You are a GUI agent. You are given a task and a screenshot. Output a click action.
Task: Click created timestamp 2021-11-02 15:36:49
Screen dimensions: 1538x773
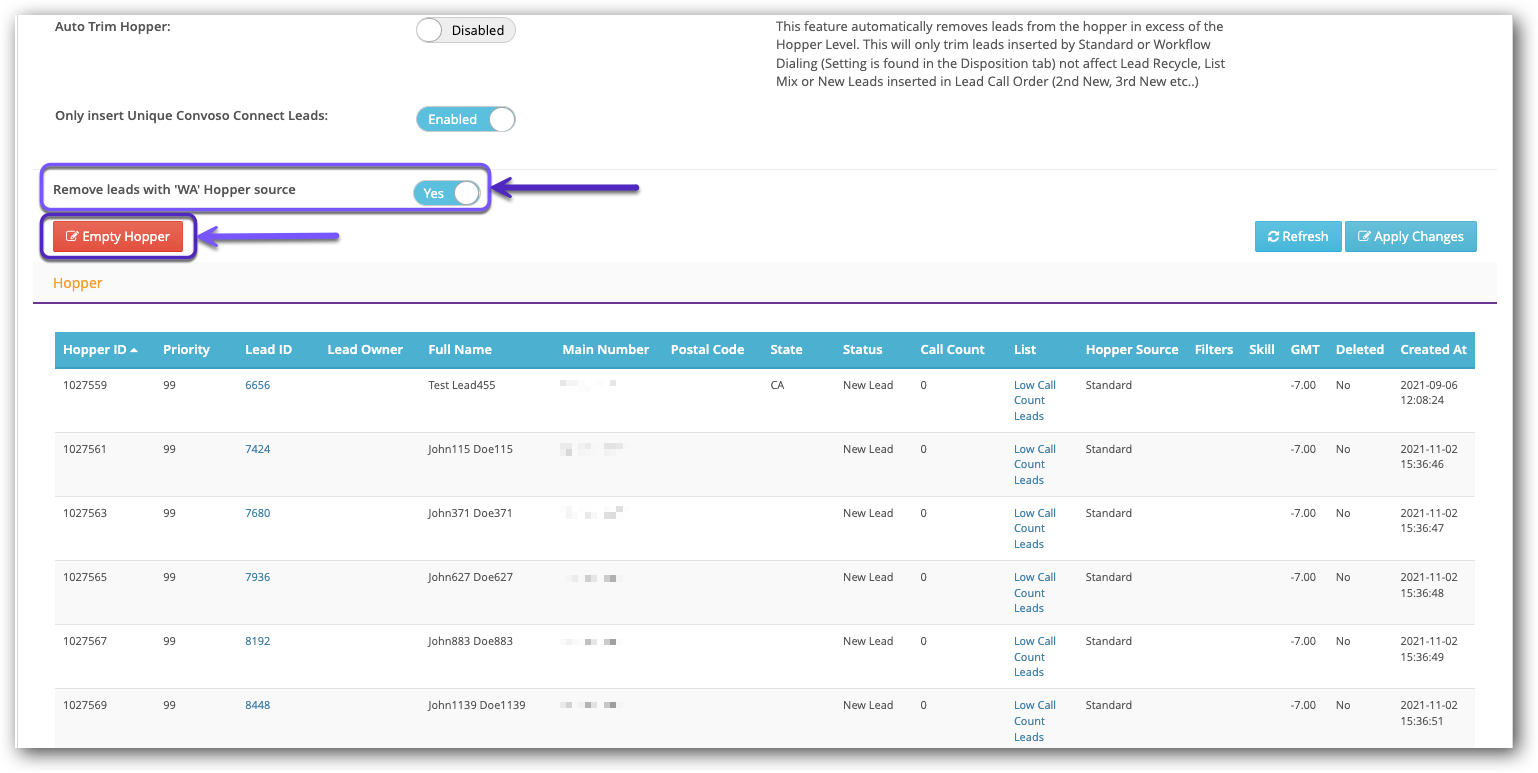tap(1429, 649)
